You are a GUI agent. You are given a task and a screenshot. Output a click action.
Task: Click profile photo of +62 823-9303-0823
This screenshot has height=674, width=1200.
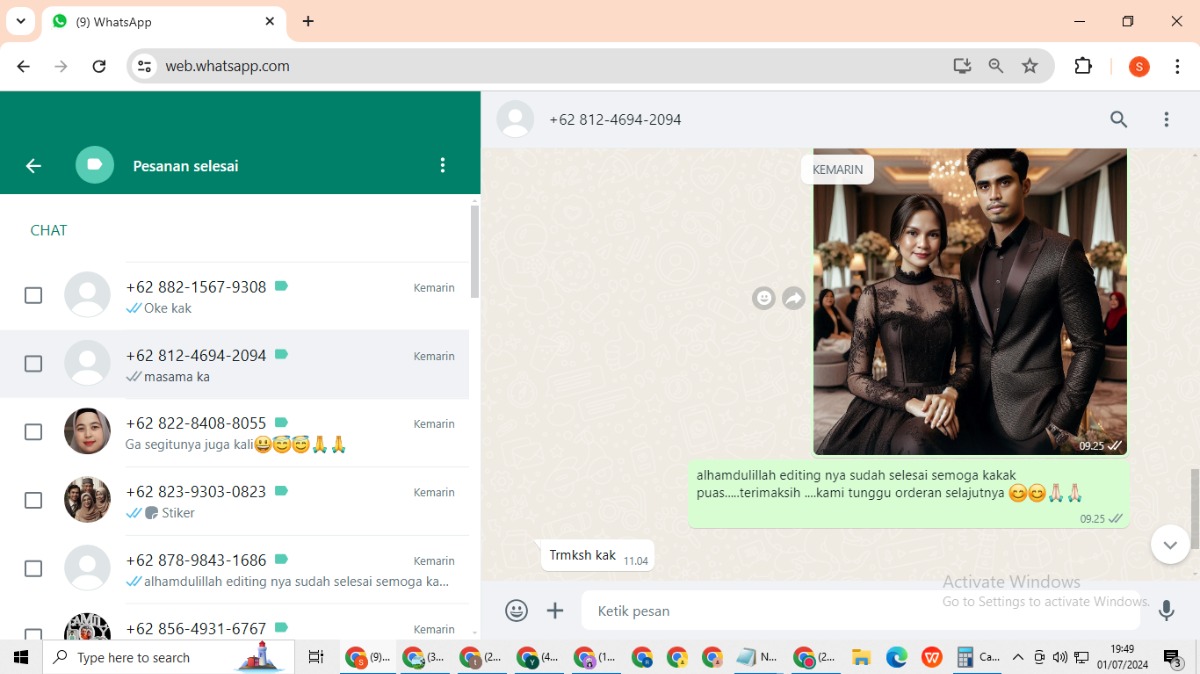coord(88,500)
